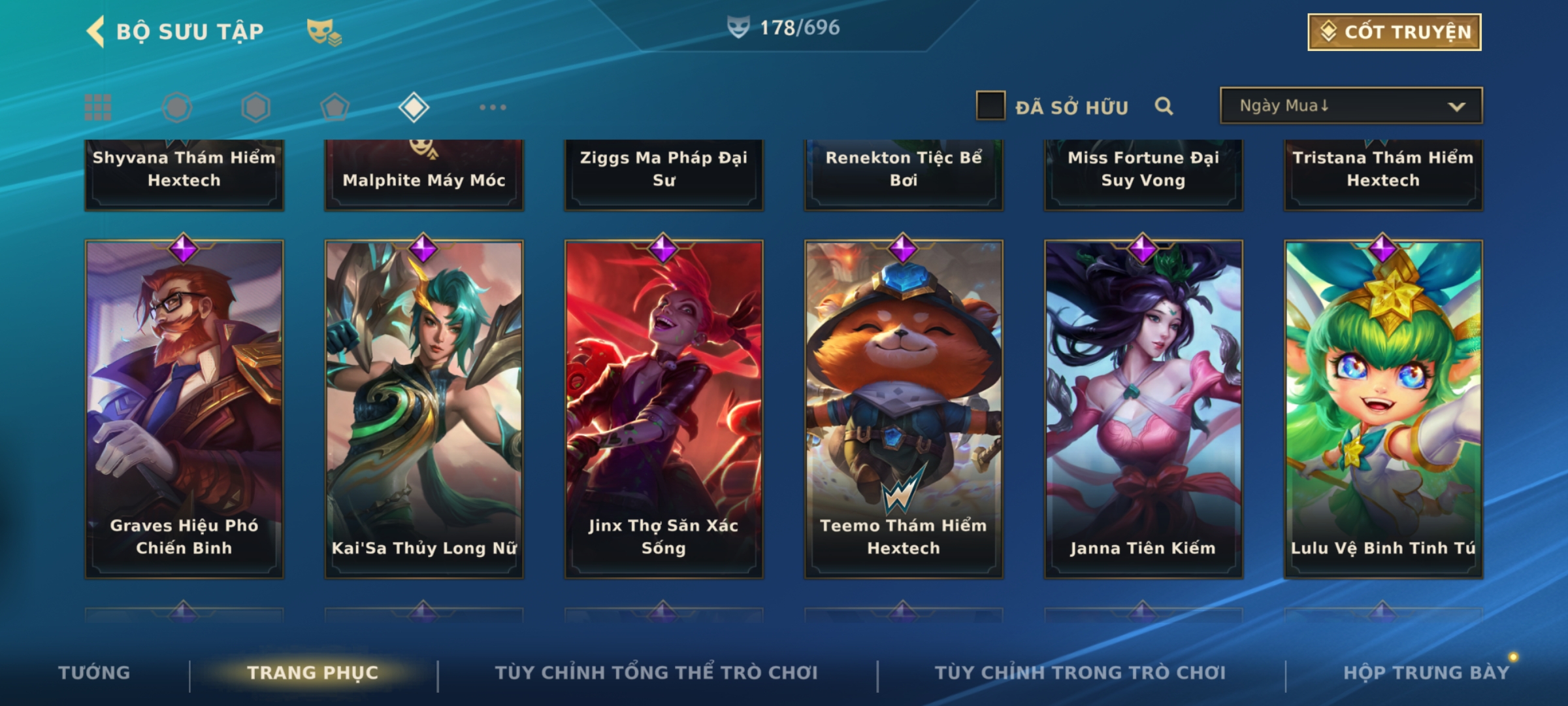Switch to Tùy Chỉnh Trong Trò Chơi tab

point(1080,672)
